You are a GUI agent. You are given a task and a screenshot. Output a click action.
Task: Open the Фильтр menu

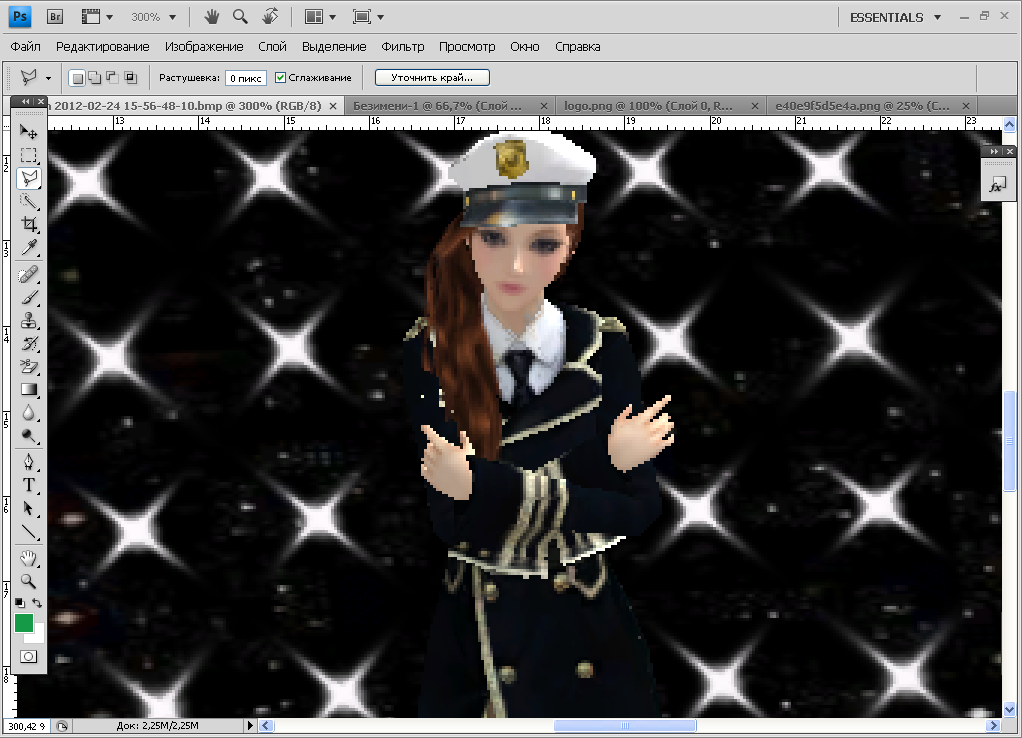[x=403, y=47]
